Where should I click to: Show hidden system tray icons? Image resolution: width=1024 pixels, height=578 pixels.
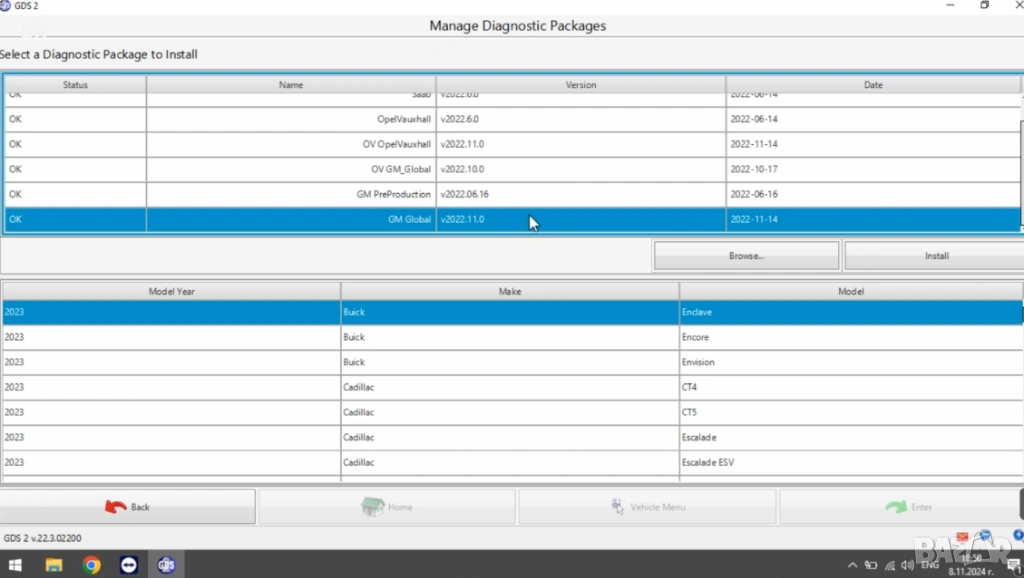tap(851, 565)
